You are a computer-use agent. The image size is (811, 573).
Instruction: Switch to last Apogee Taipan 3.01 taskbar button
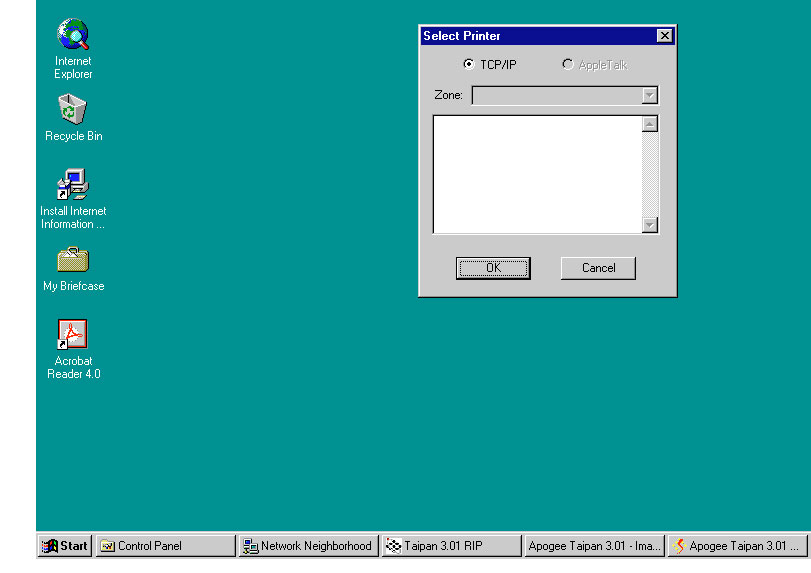(738, 546)
